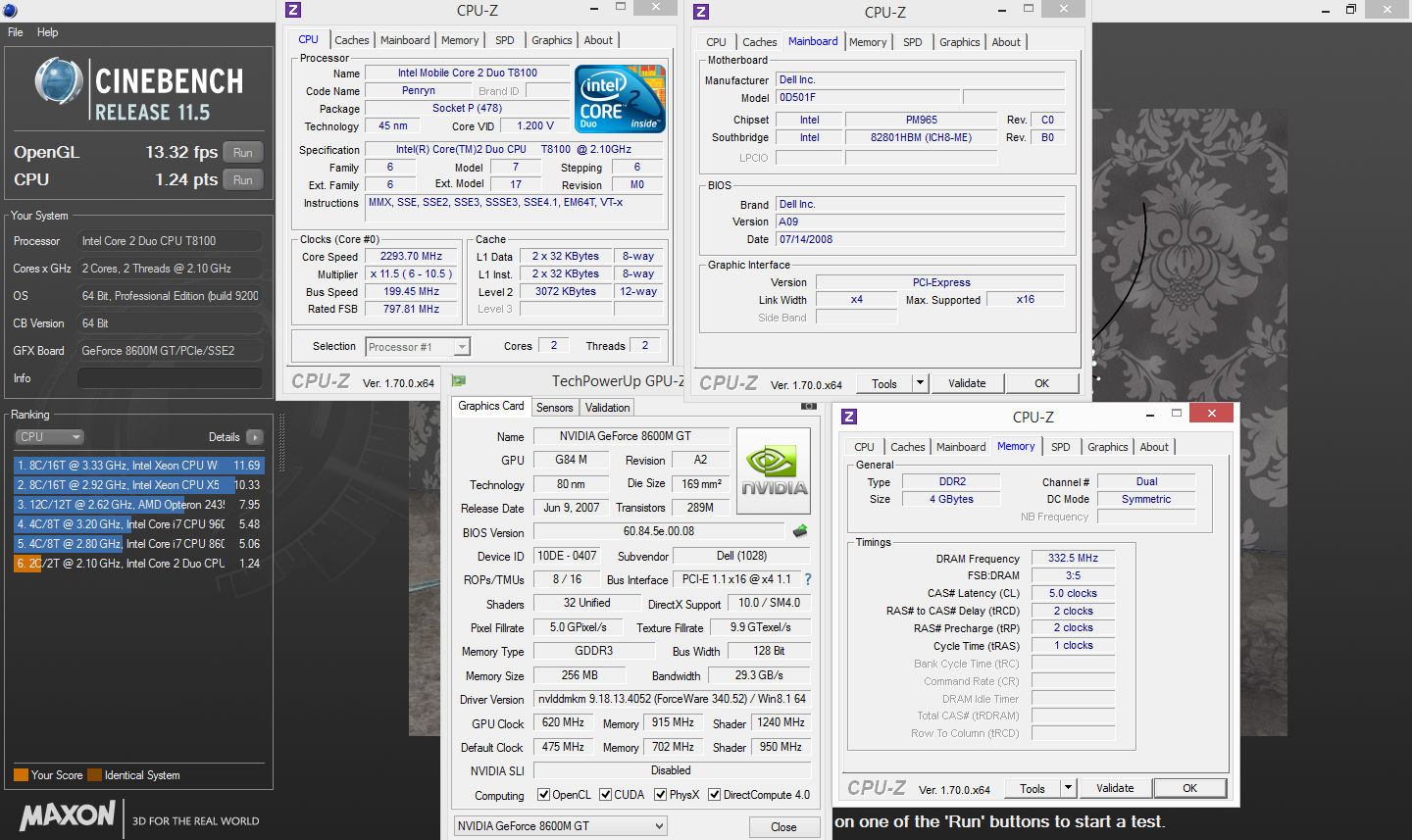Open the Ranking CPU dropdown in Cinebench
The width and height of the screenshot is (1412, 840).
pos(49,437)
